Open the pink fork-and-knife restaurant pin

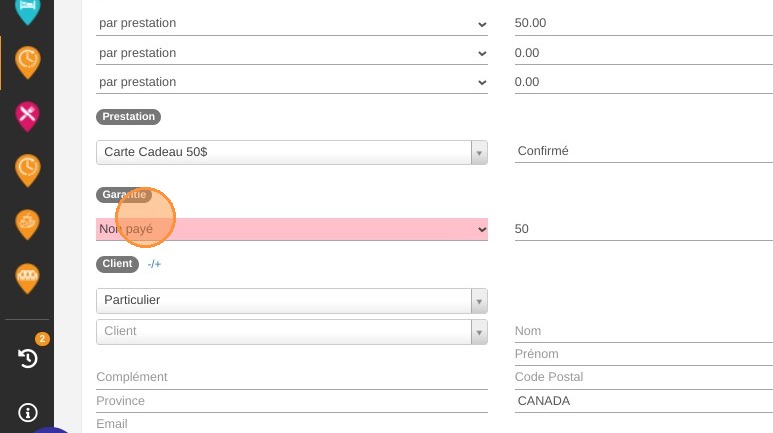[28, 116]
